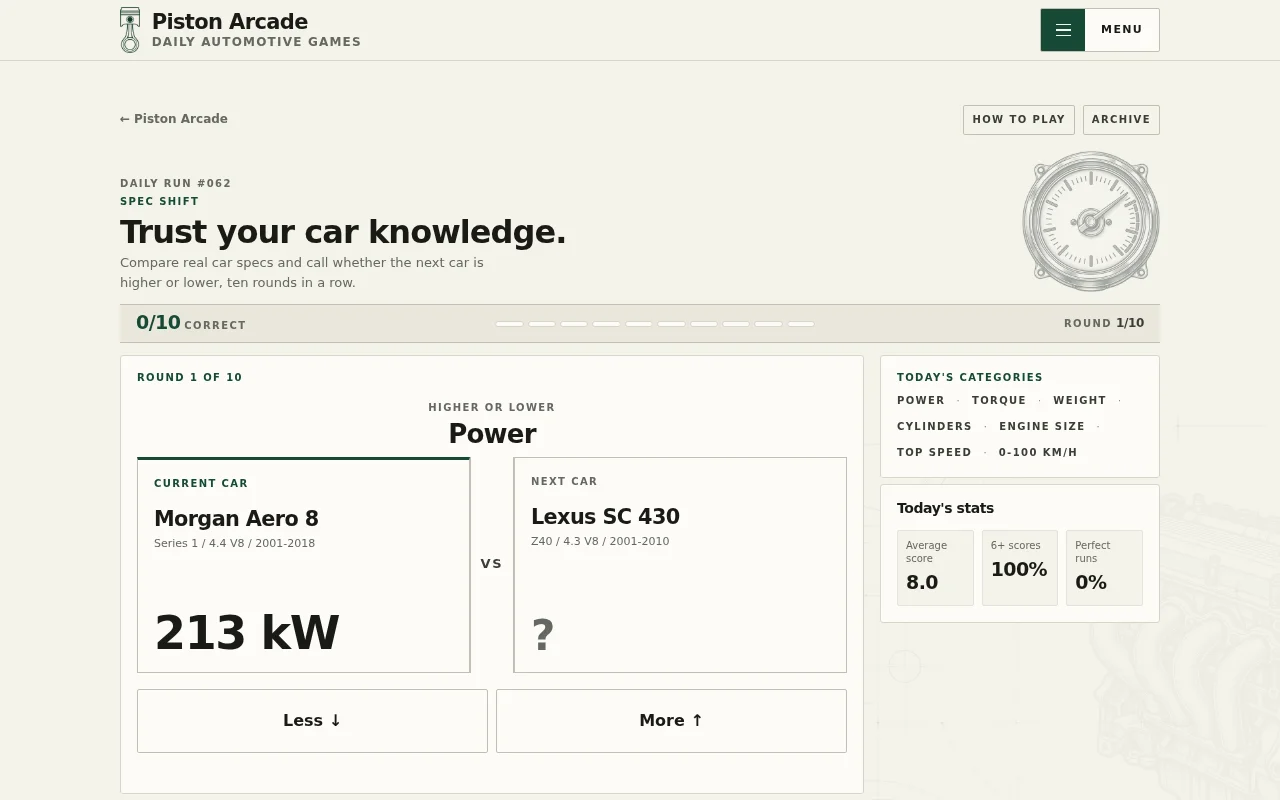Image resolution: width=1280 pixels, height=800 pixels.
Task: Click the 'Z40 / 4.3 V8 / 2001-2010' subtitle
Action: (x=600, y=541)
